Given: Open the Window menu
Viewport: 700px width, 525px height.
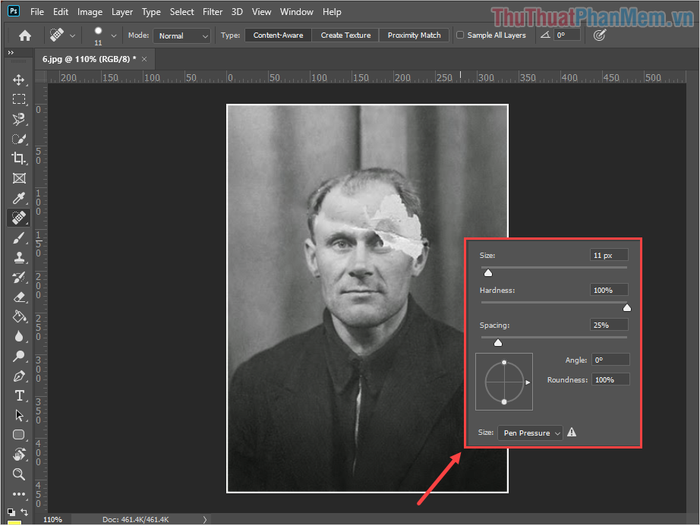Looking at the screenshot, I should coord(296,12).
